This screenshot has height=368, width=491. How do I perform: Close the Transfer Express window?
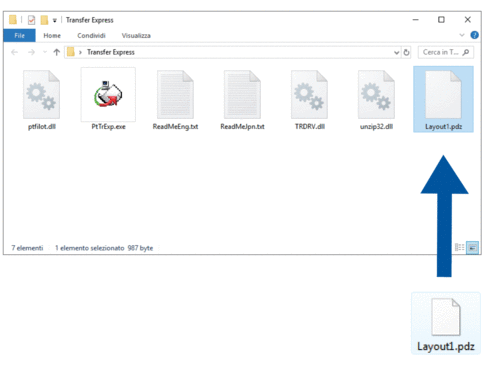click(468, 20)
